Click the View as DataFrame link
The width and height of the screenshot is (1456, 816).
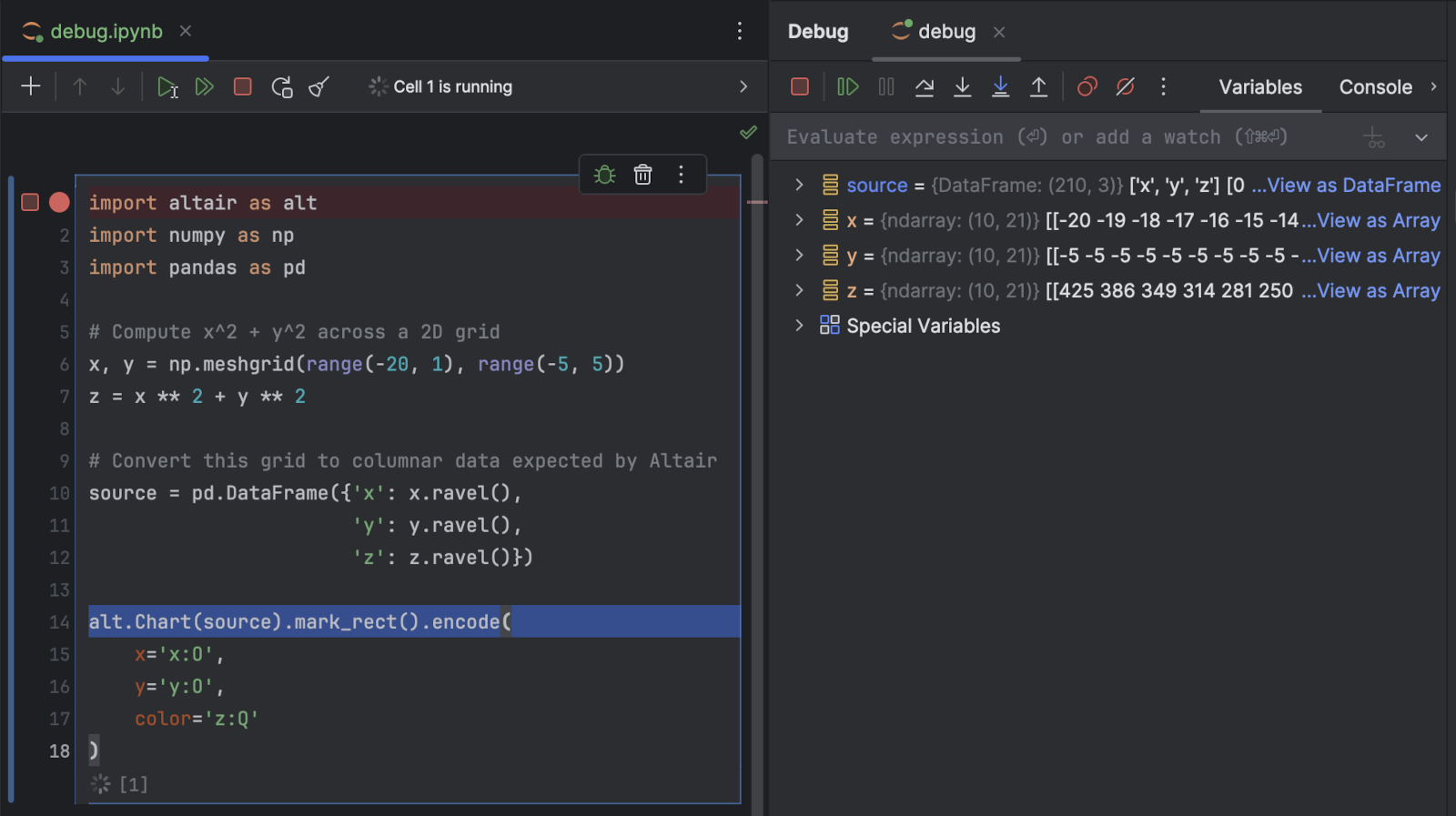1353,186
